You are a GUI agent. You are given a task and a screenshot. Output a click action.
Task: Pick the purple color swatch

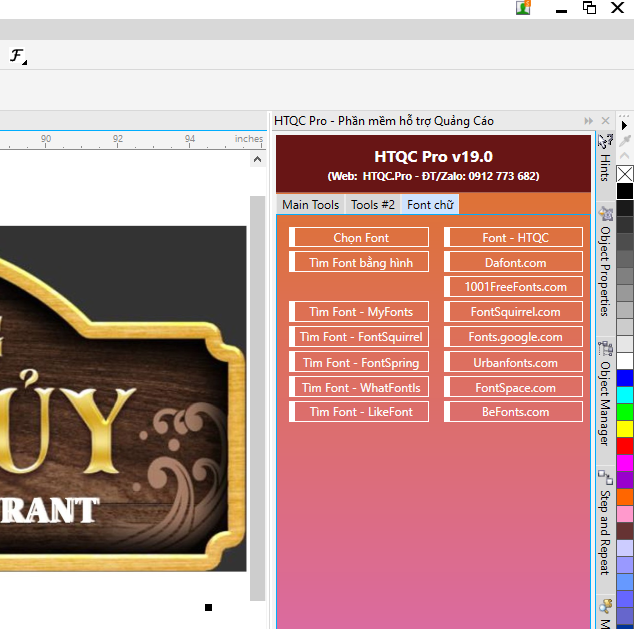625,480
